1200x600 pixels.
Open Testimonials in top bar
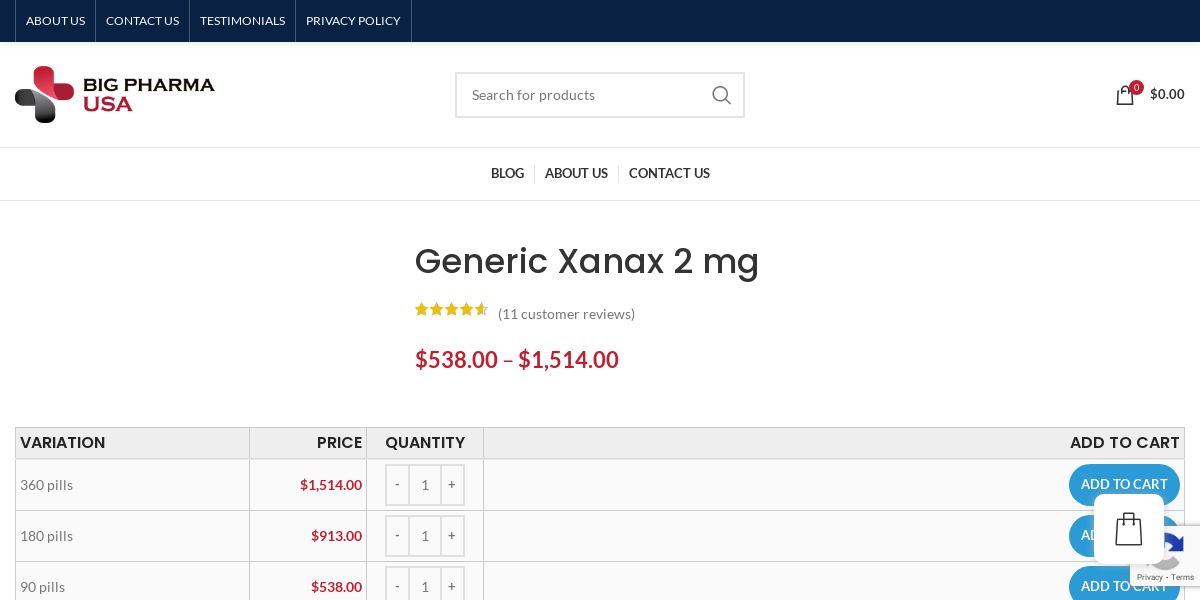click(x=242, y=21)
